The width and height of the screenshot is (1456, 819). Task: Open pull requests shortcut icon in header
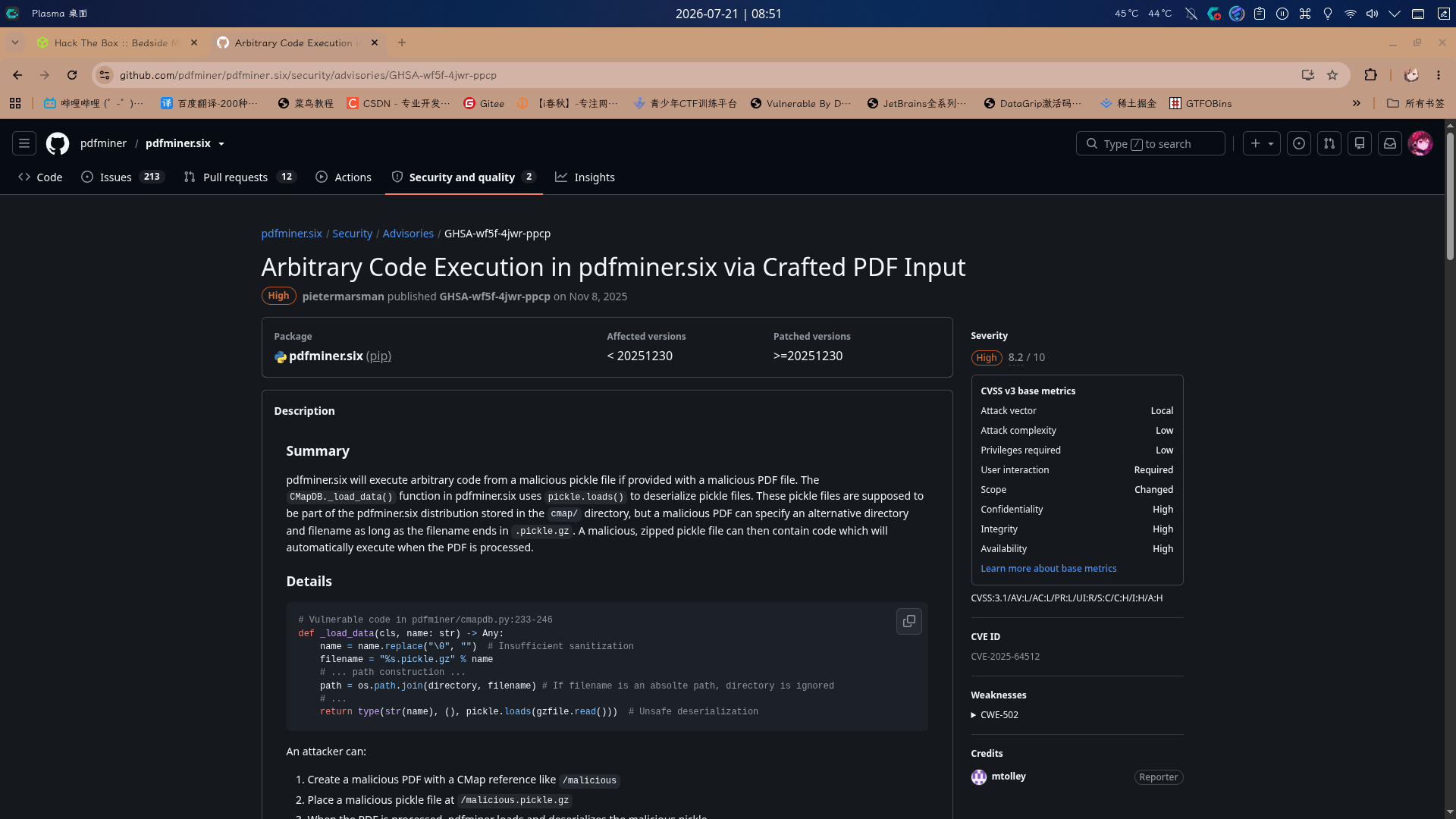pos(1329,143)
